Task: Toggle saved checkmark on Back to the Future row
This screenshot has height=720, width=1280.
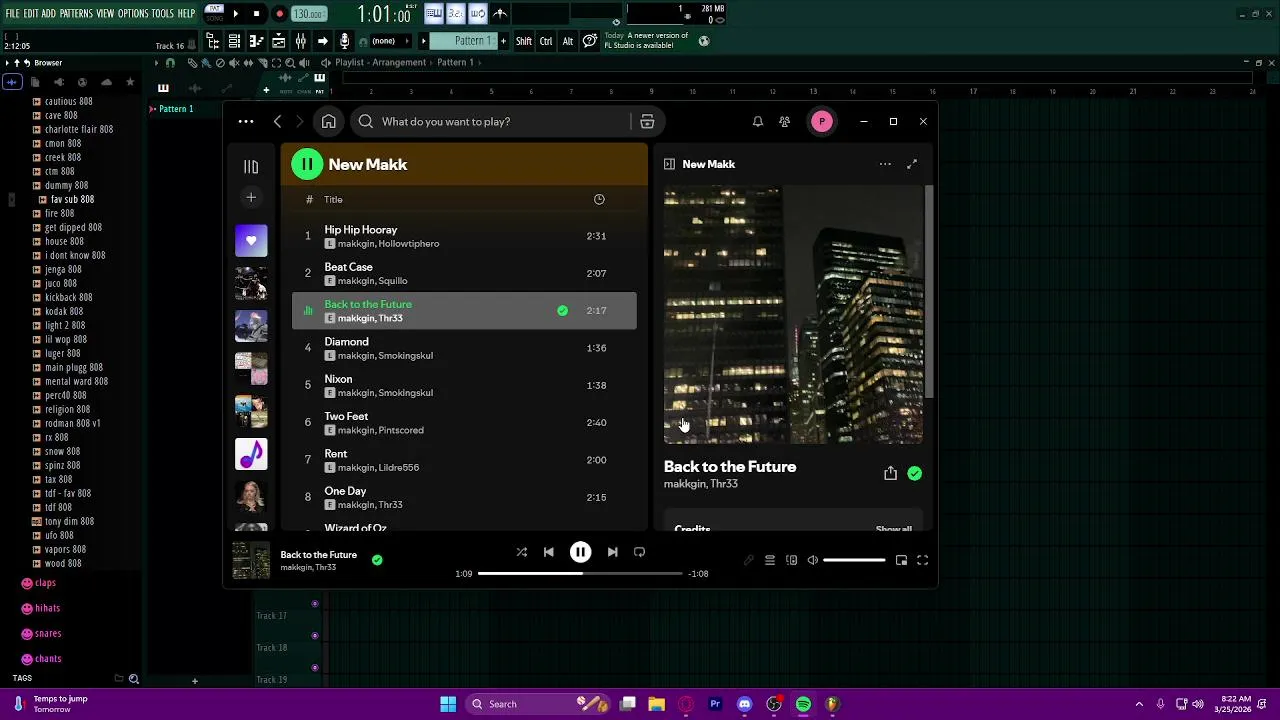Action: tap(562, 311)
